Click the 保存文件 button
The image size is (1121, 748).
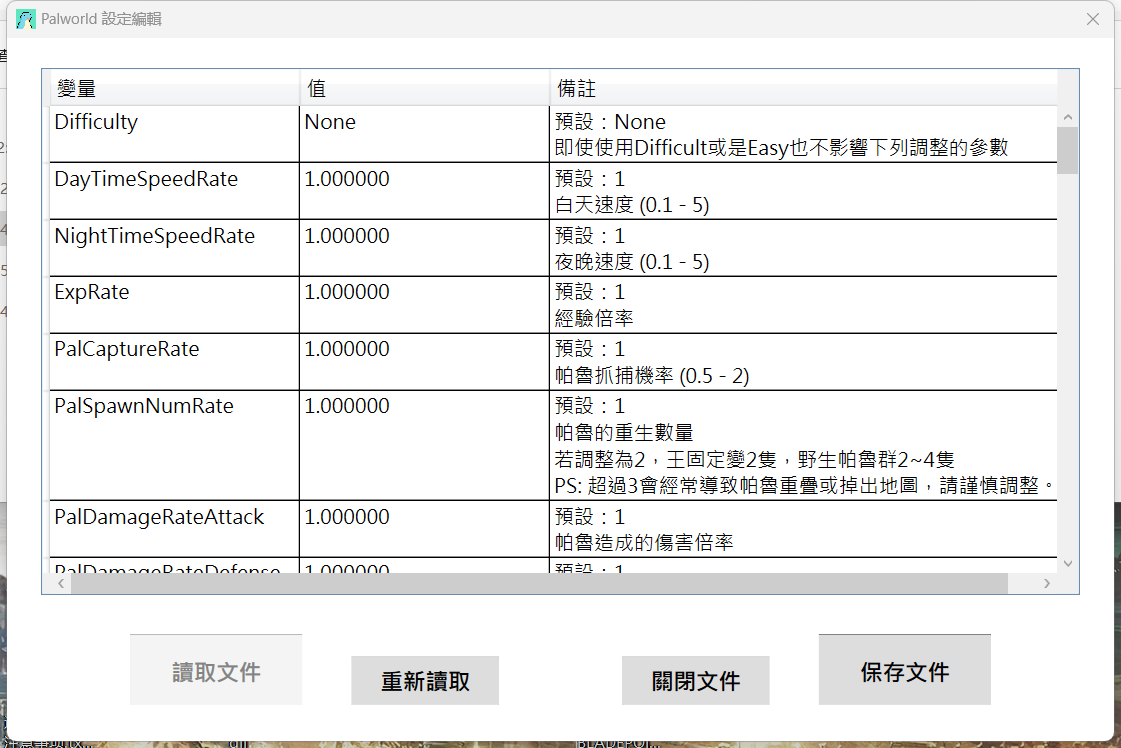tap(904, 670)
